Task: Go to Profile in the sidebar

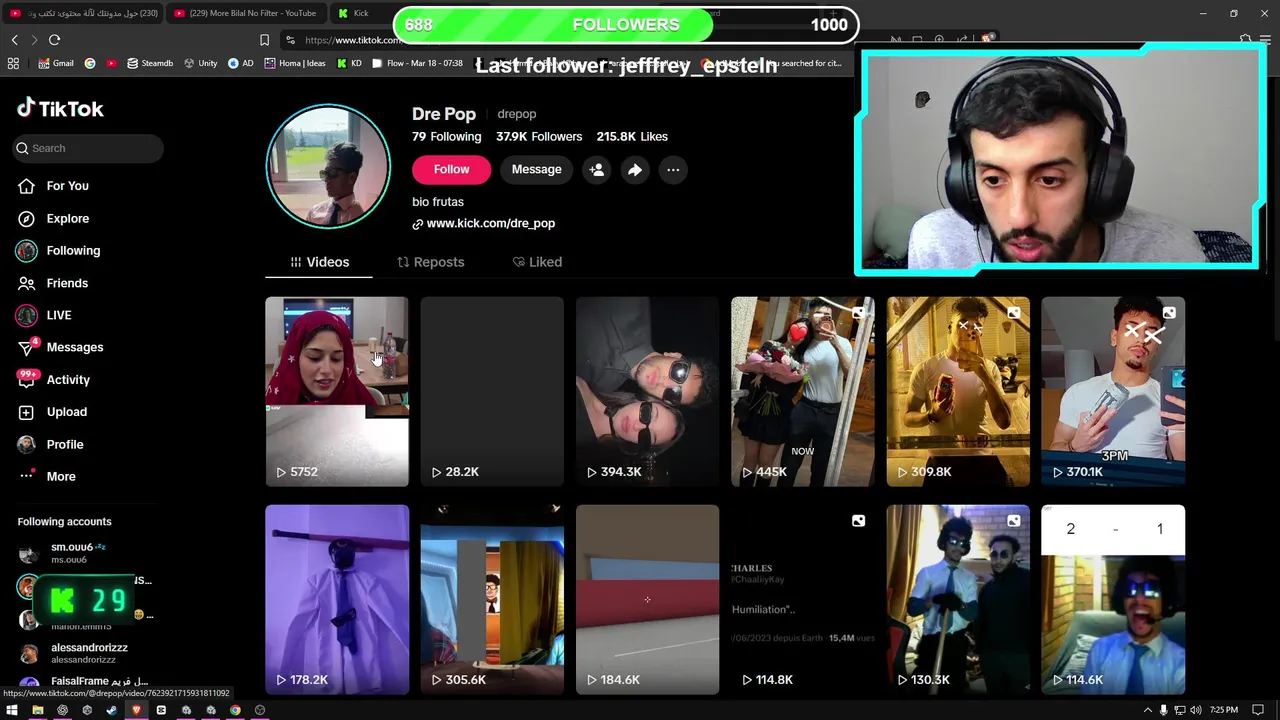Action: [x=50, y=444]
